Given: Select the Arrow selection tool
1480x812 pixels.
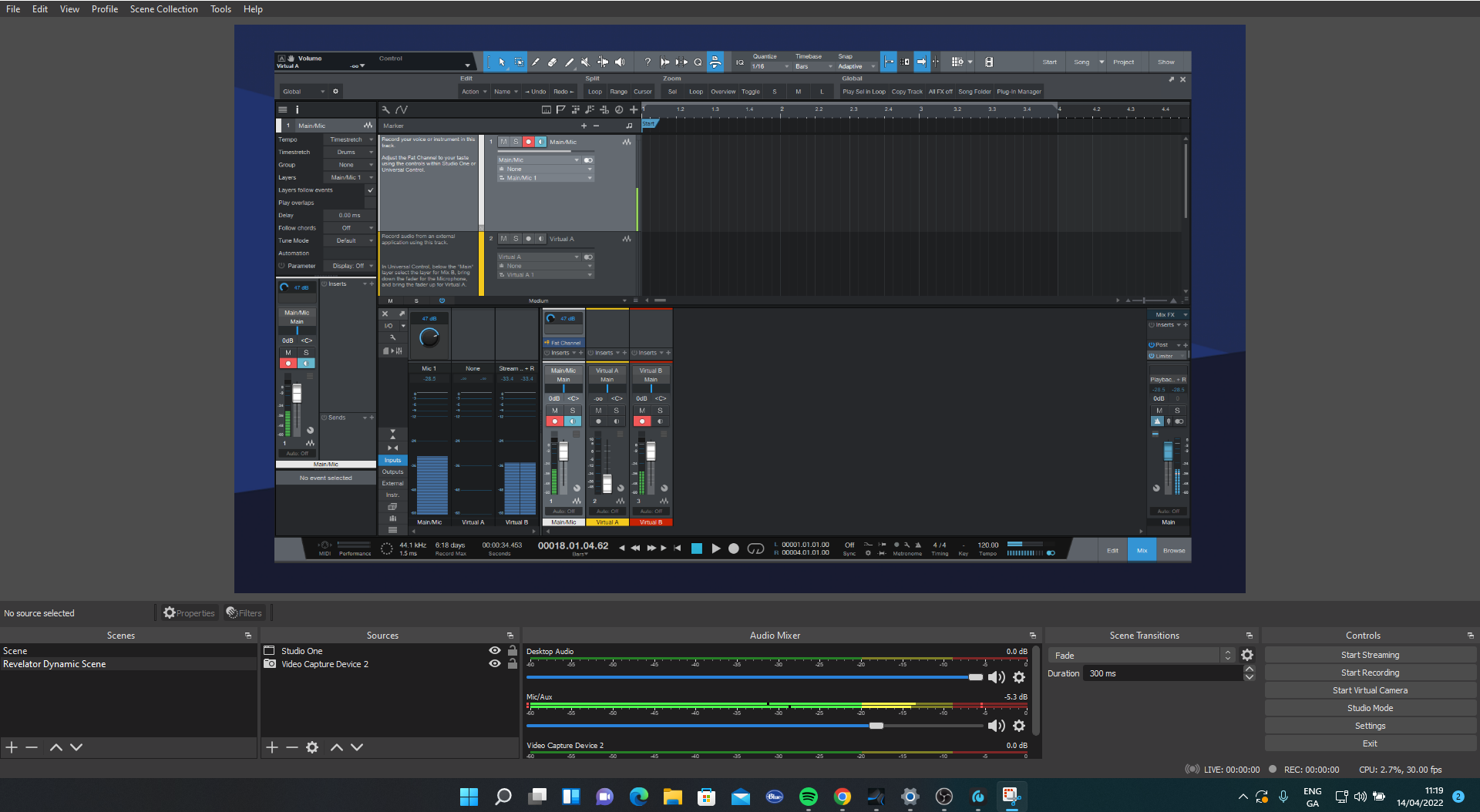Looking at the screenshot, I should pos(502,62).
